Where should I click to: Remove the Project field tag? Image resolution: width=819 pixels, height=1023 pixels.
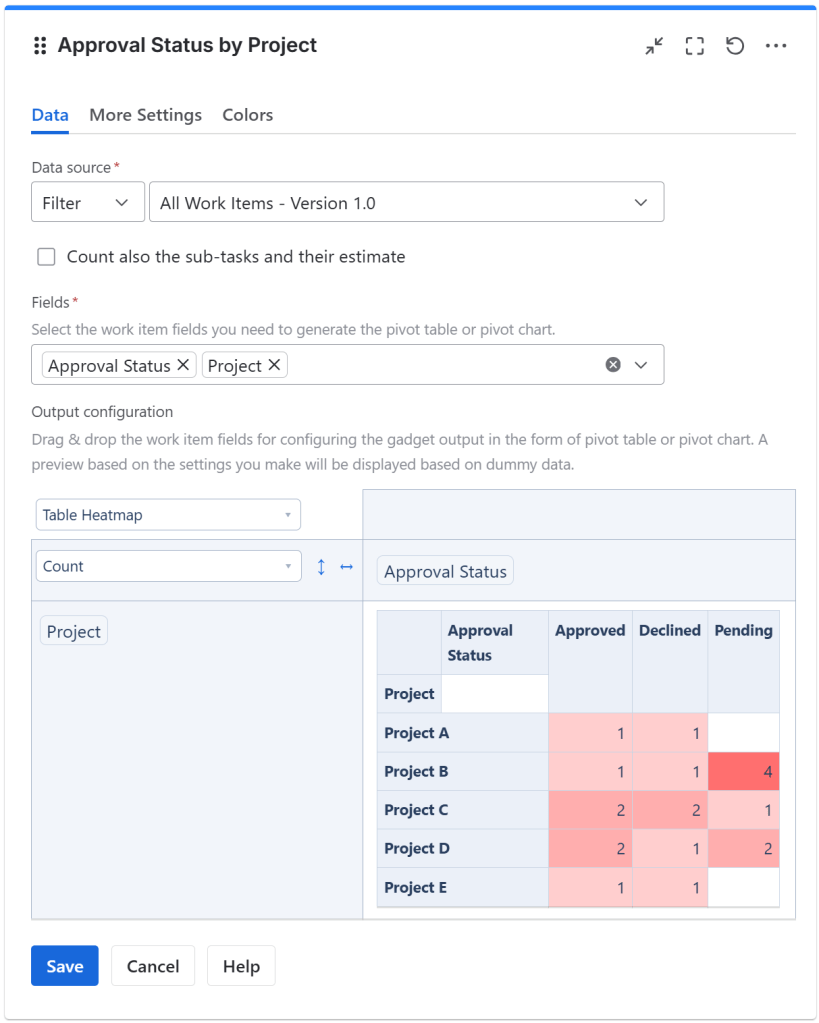point(274,365)
